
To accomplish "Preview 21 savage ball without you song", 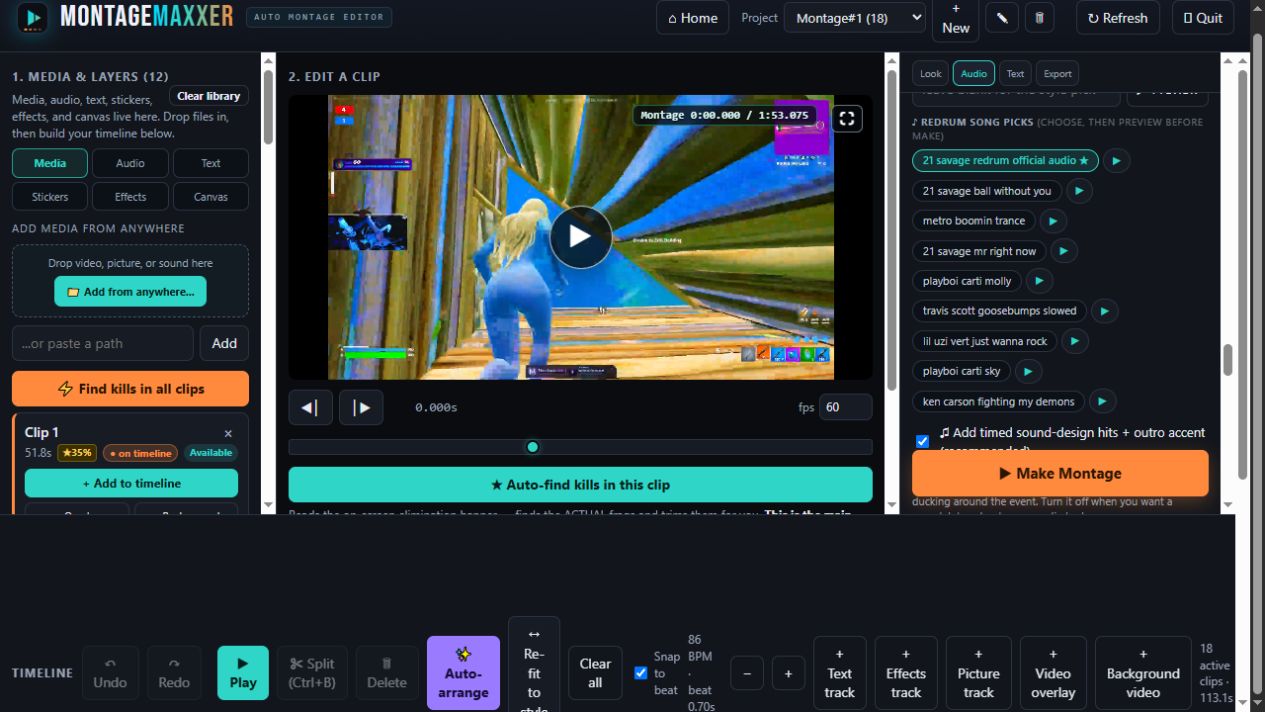I will click(1079, 191).
